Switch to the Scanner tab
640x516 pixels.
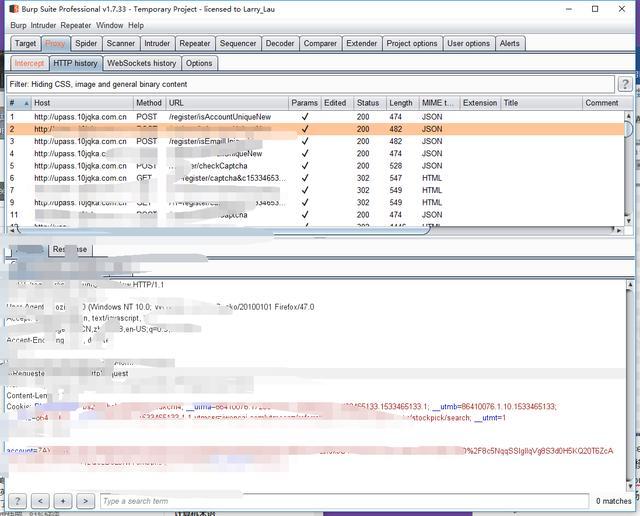click(120, 43)
